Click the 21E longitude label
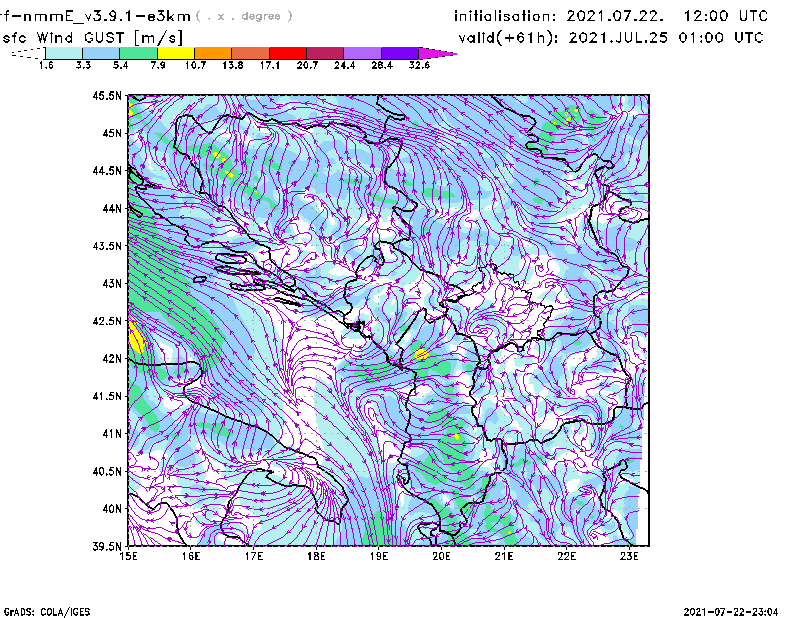This screenshot has height=618, width=800. click(x=504, y=556)
